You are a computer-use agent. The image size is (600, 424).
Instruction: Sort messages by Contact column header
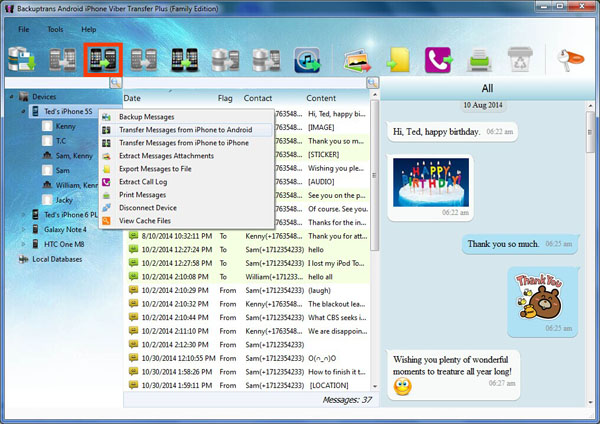pyautogui.click(x=258, y=98)
